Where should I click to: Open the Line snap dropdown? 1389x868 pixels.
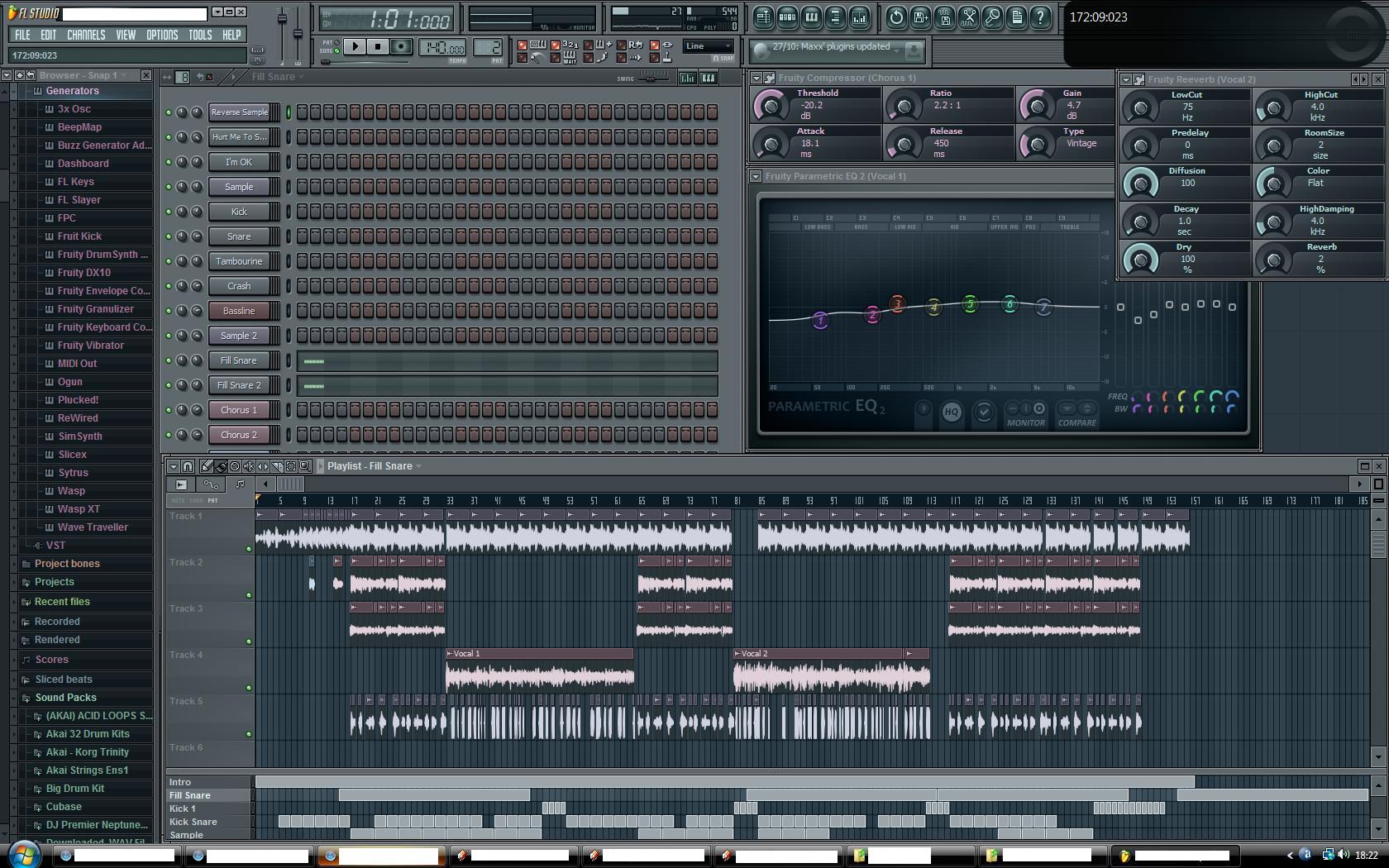click(x=709, y=46)
